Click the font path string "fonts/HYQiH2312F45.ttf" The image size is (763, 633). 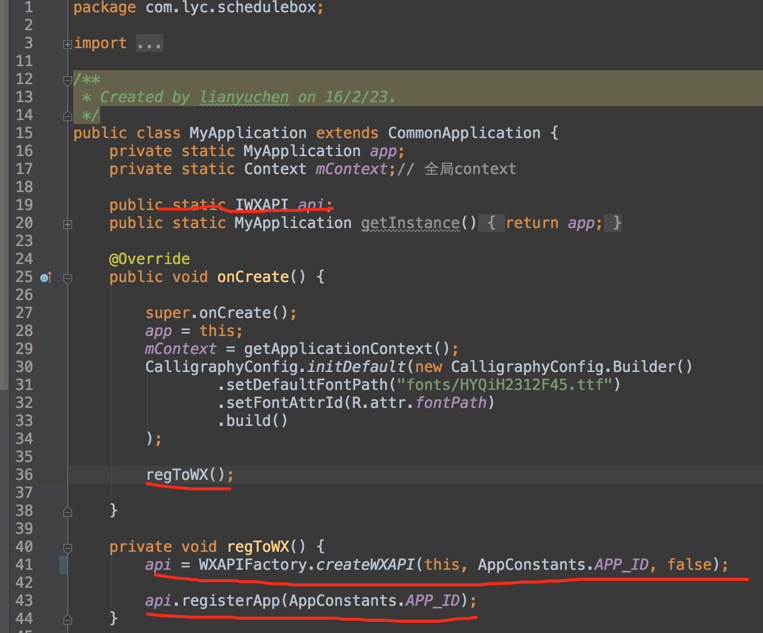504,384
